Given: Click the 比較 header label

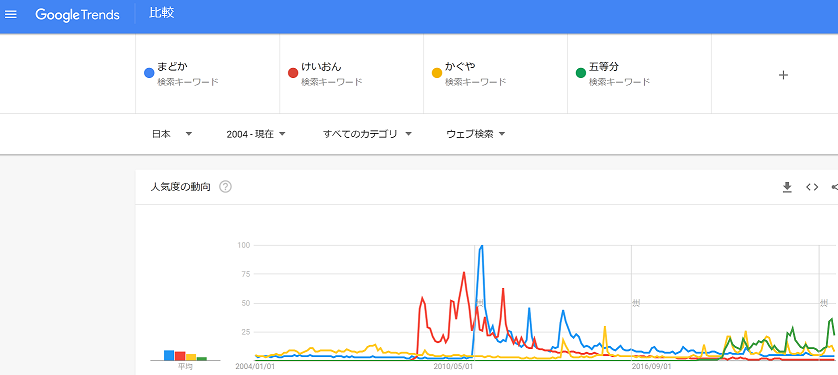Looking at the screenshot, I should tap(161, 14).
